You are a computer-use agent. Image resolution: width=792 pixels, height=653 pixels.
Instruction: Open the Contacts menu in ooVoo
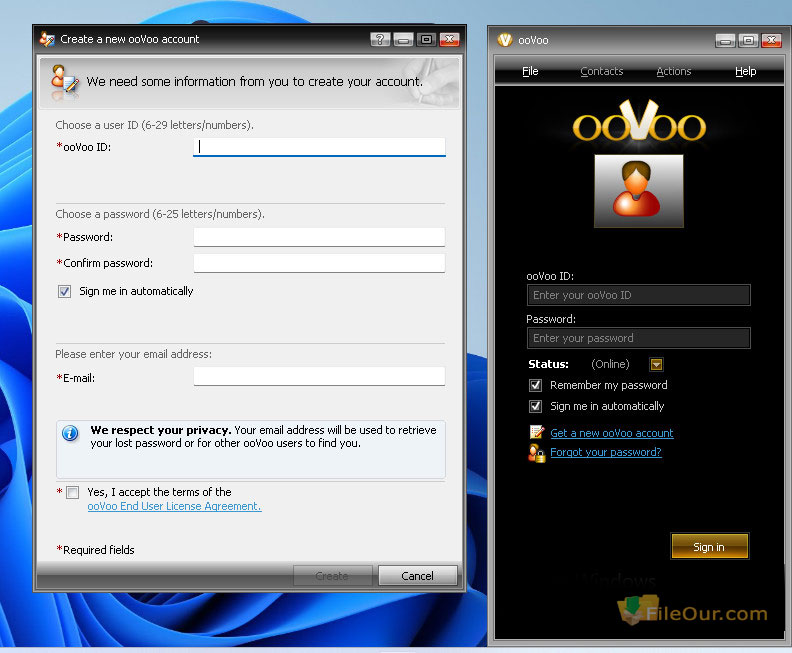(602, 71)
